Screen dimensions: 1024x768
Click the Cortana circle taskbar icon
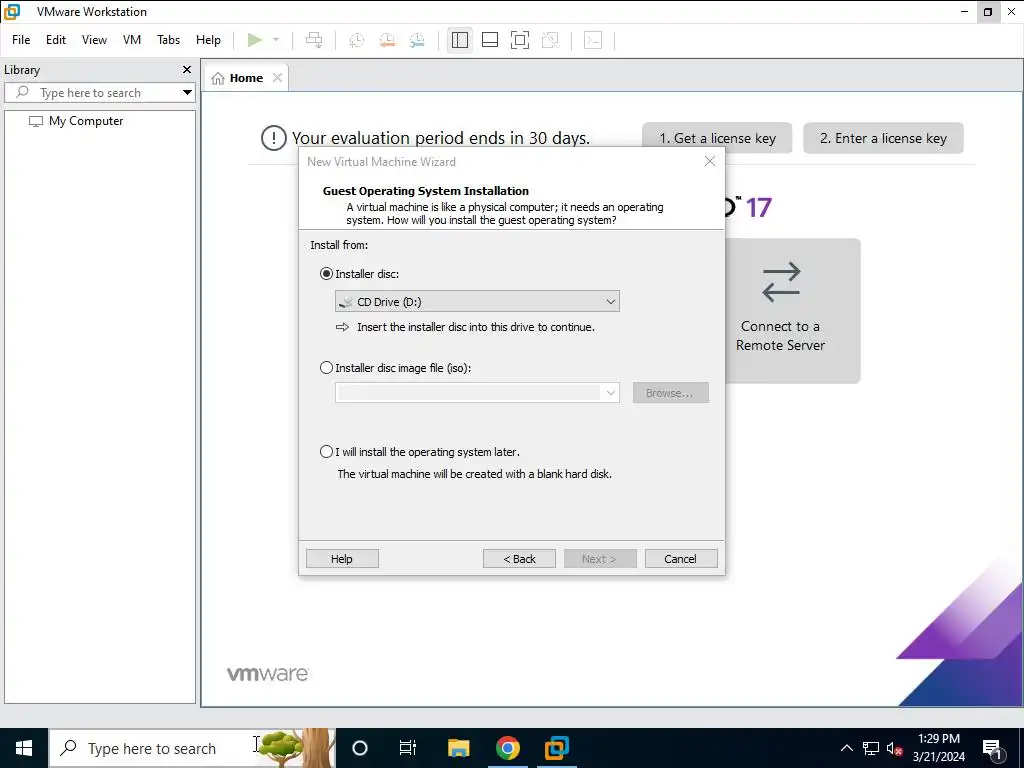pos(360,748)
